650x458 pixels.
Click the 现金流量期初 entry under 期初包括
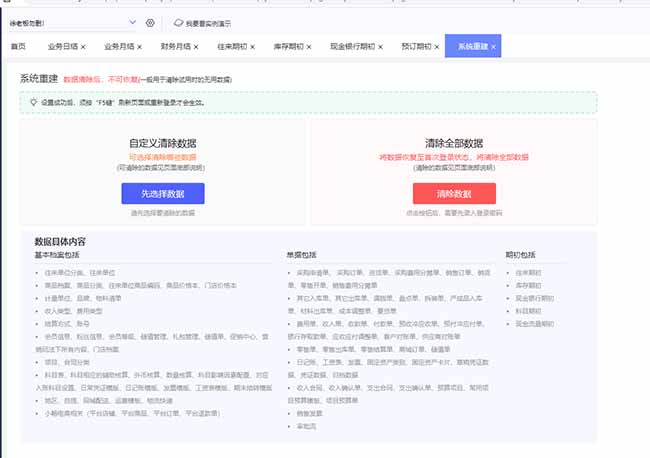[535, 324]
